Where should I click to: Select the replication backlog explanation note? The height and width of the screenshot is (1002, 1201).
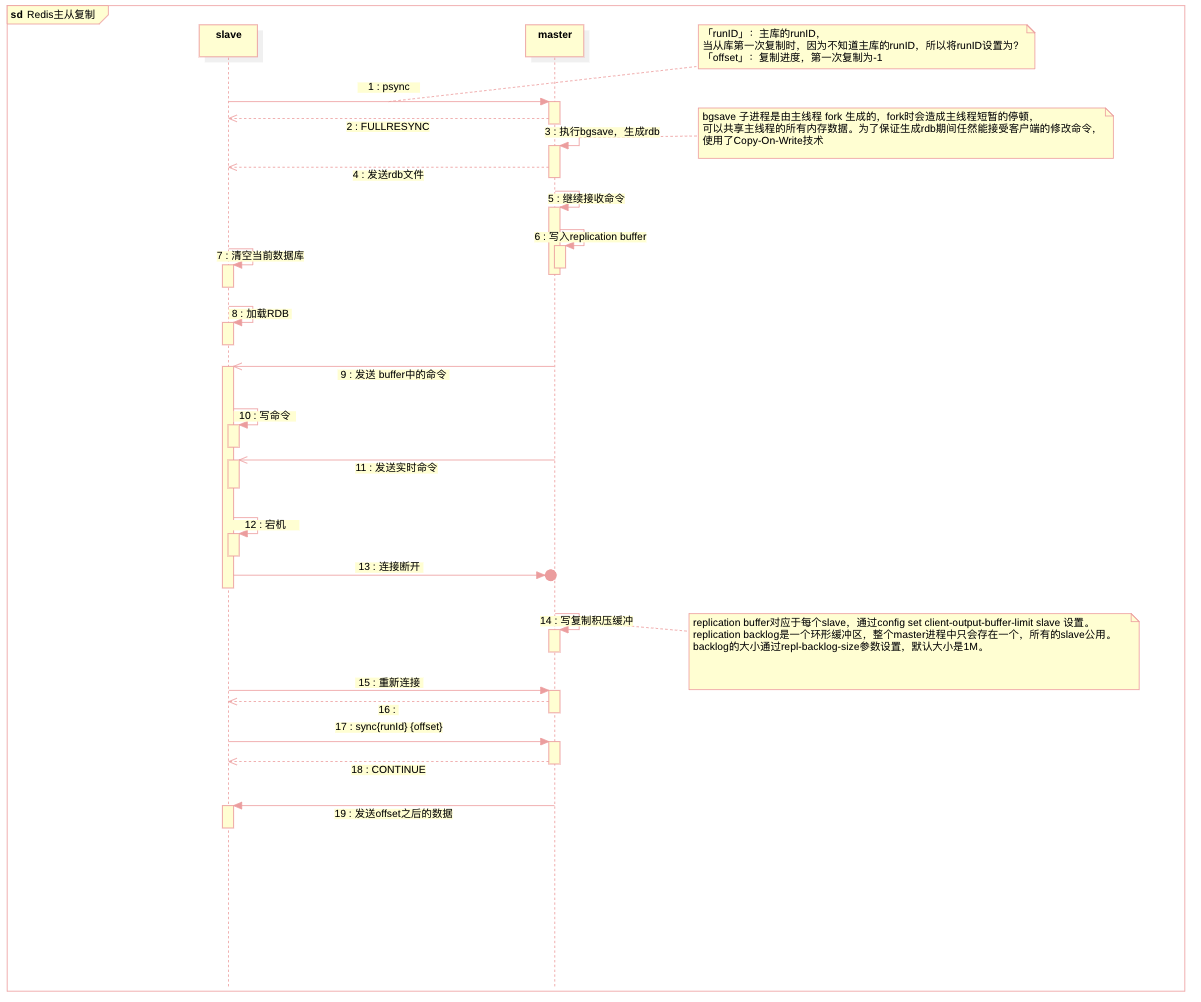pos(914,651)
